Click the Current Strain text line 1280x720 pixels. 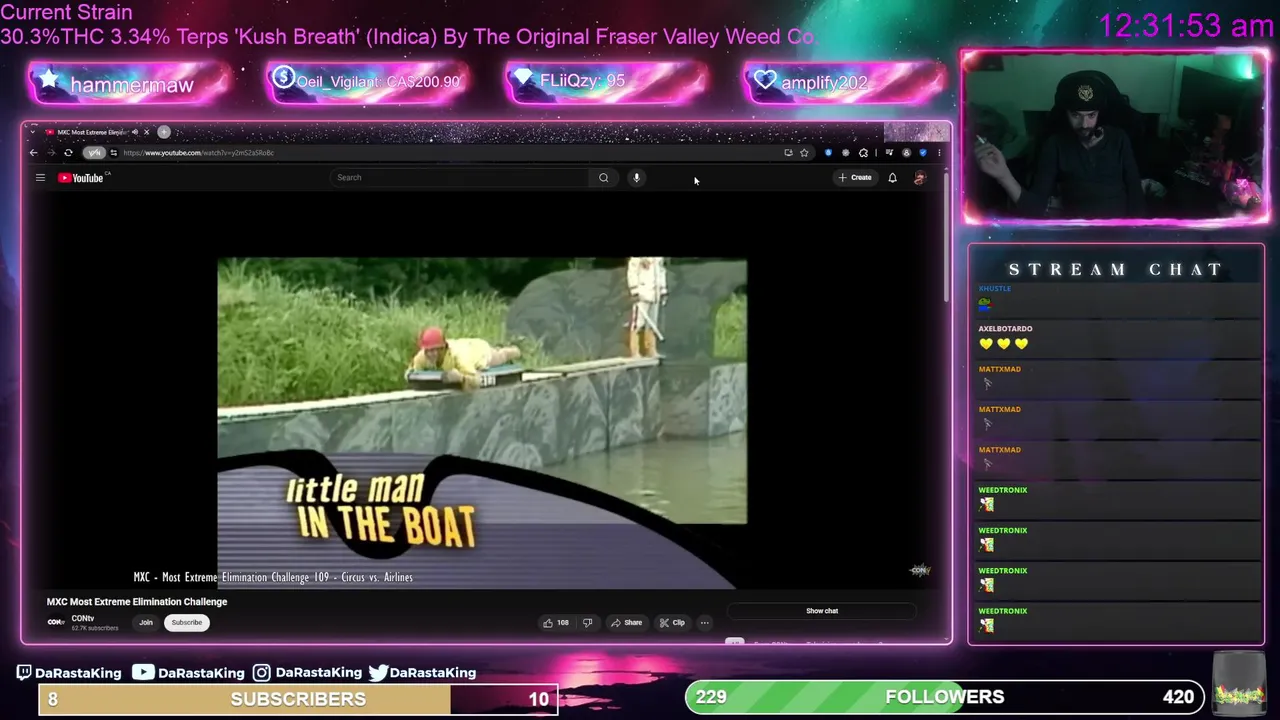pyautogui.click(x=66, y=13)
